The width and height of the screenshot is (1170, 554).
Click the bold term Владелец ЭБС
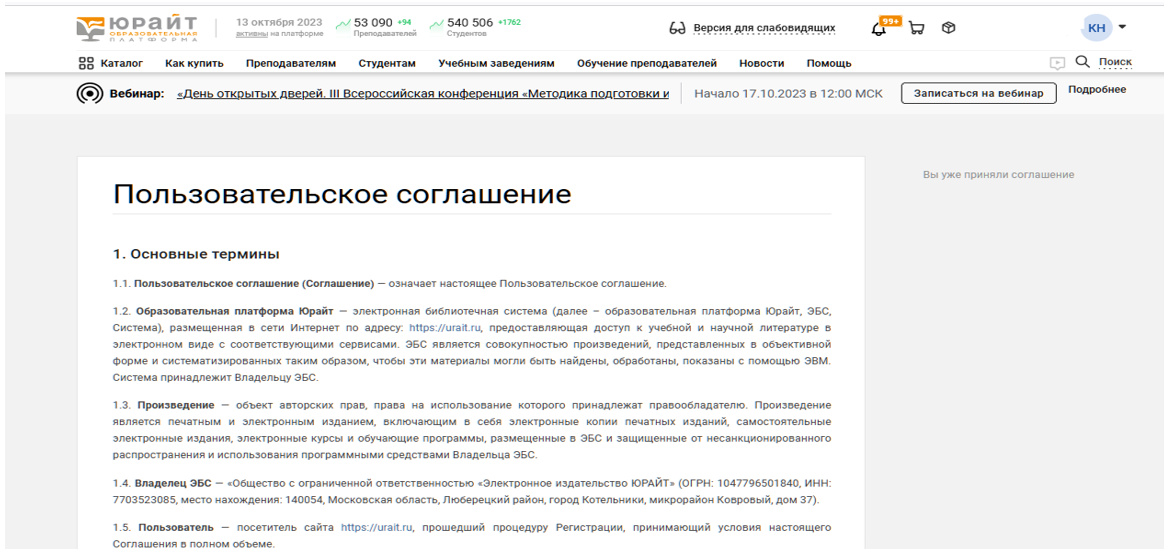[172, 483]
